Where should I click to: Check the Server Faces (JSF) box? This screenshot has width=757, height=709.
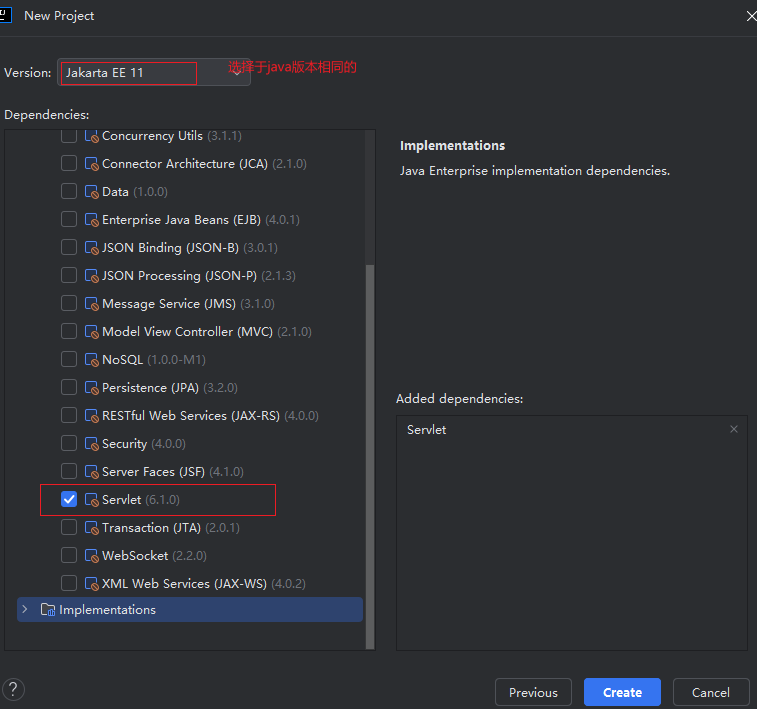[x=69, y=471]
